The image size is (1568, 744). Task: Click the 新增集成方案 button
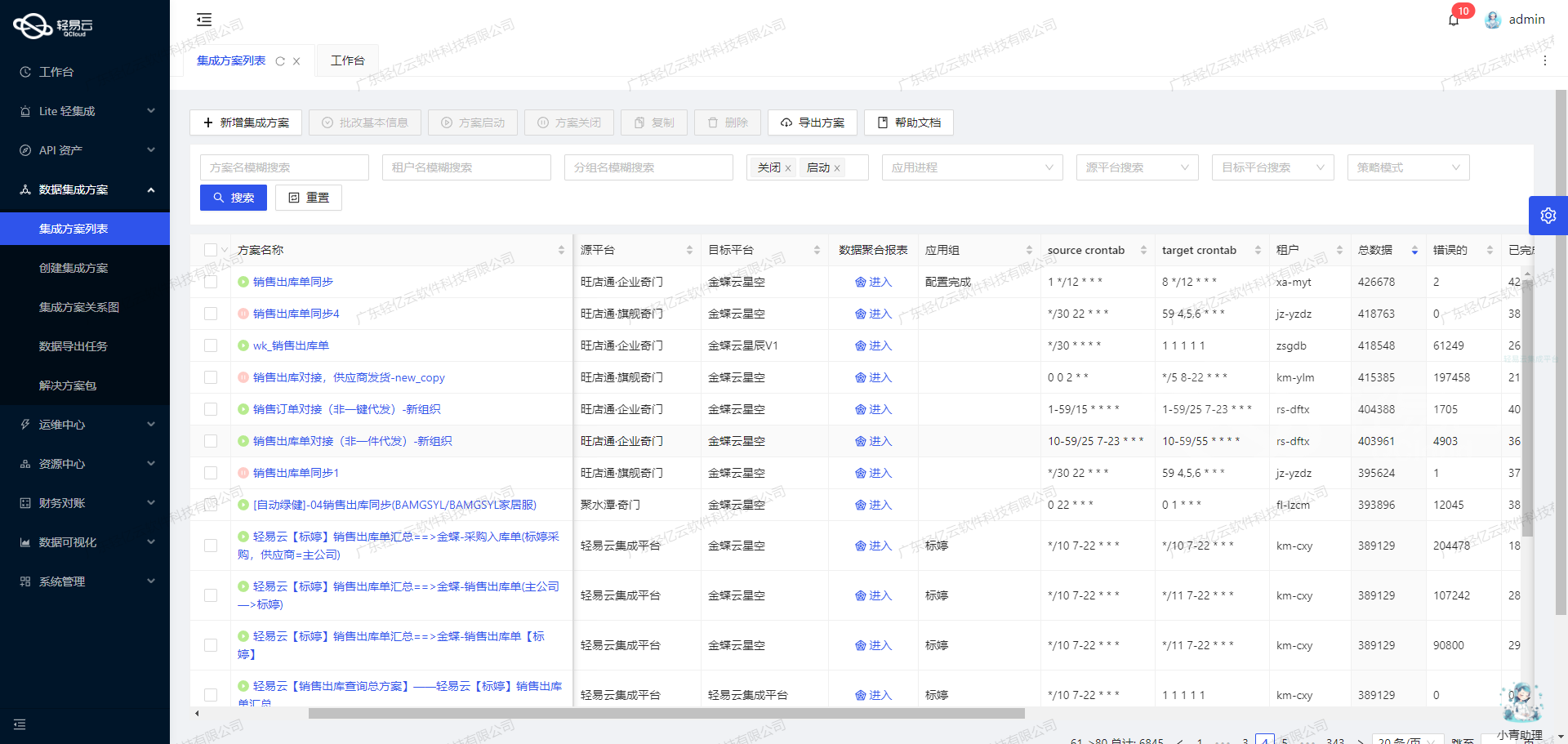246,123
